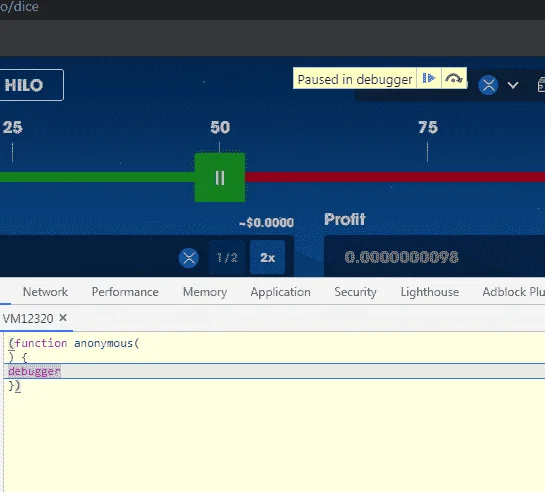Image resolution: width=545 pixels, height=492 pixels.
Task: Click the 'Paused in debugger' label
Action: (x=355, y=79)
